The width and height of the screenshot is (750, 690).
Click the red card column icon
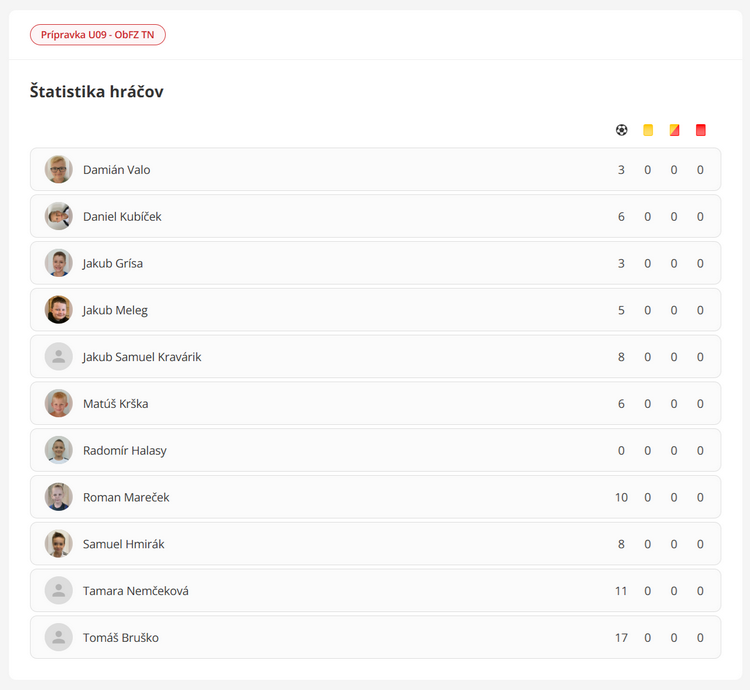coord(701,130)
